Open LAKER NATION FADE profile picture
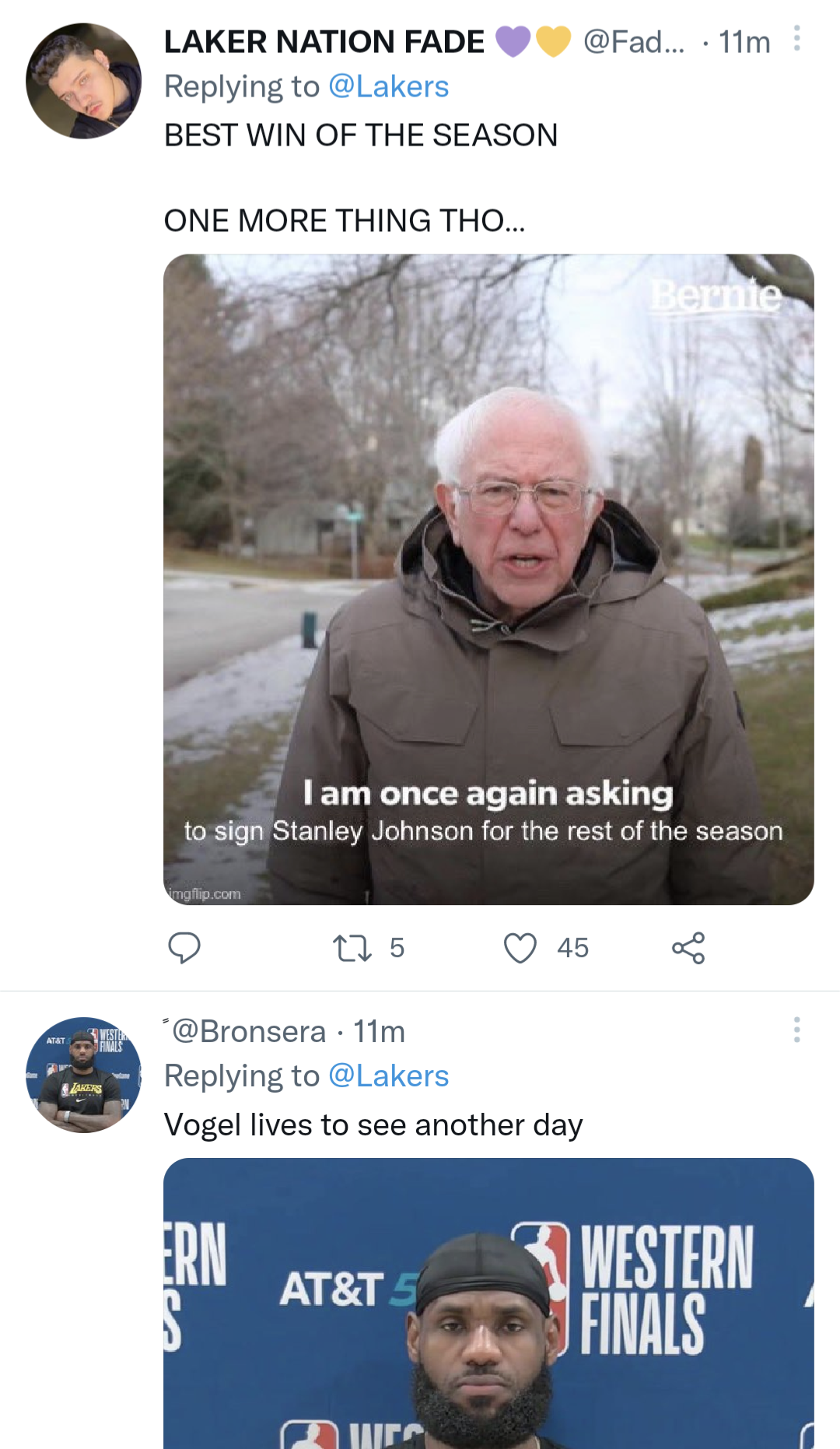 click(83, 81)
